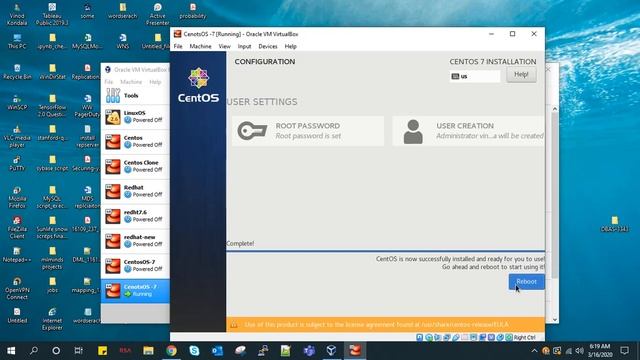Open Notepad++ desktop shortcut

point(17,255)
